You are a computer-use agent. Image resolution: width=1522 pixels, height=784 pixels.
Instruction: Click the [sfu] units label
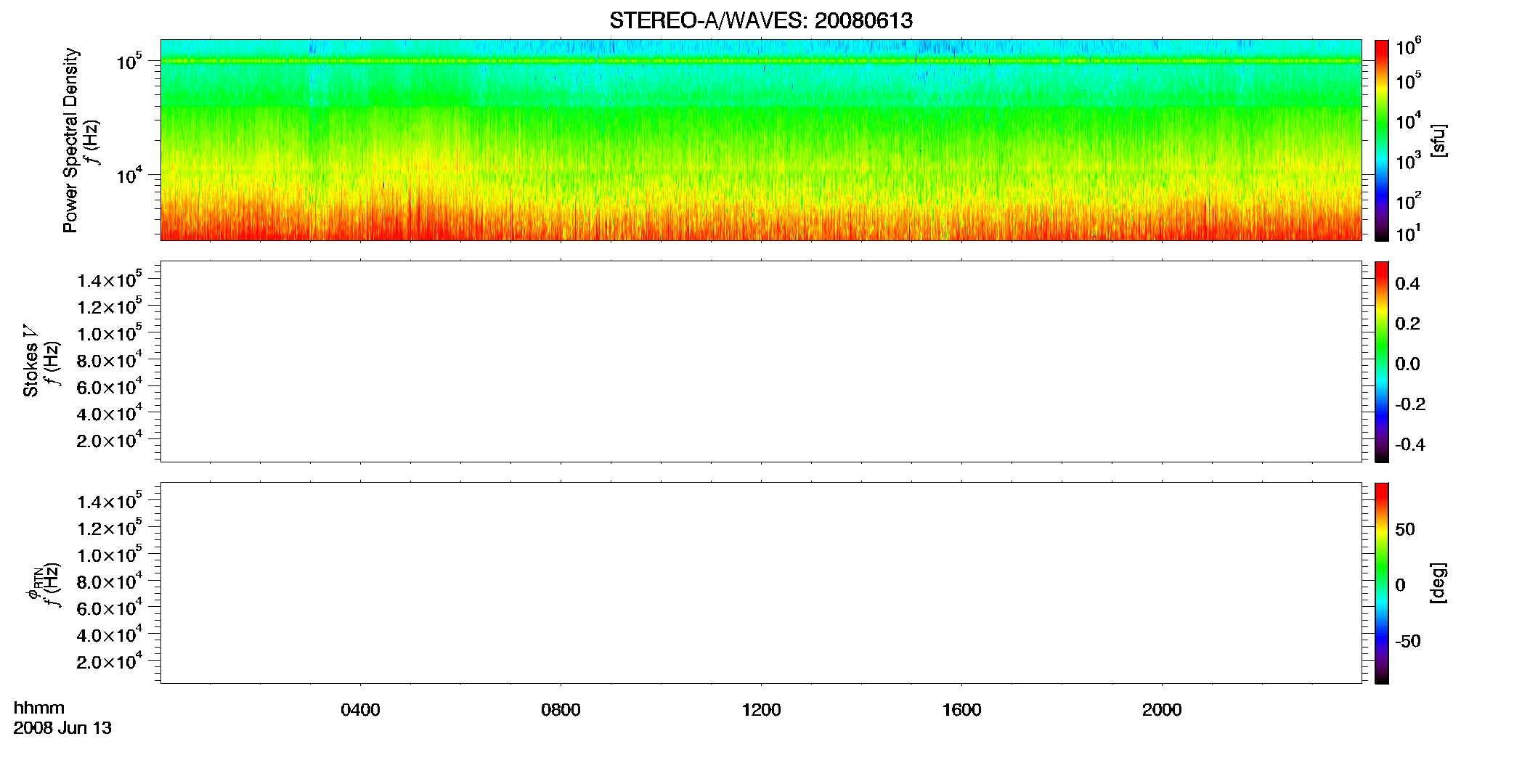(x=1438, y=141)
